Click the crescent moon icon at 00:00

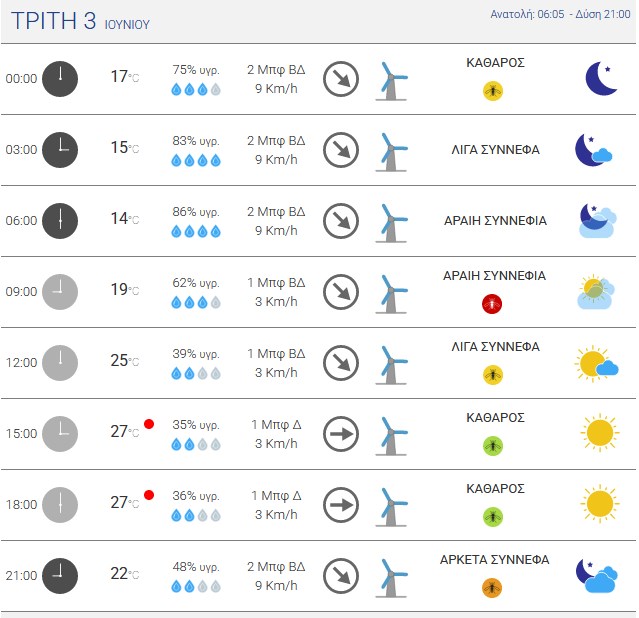[x=601, y=78]
